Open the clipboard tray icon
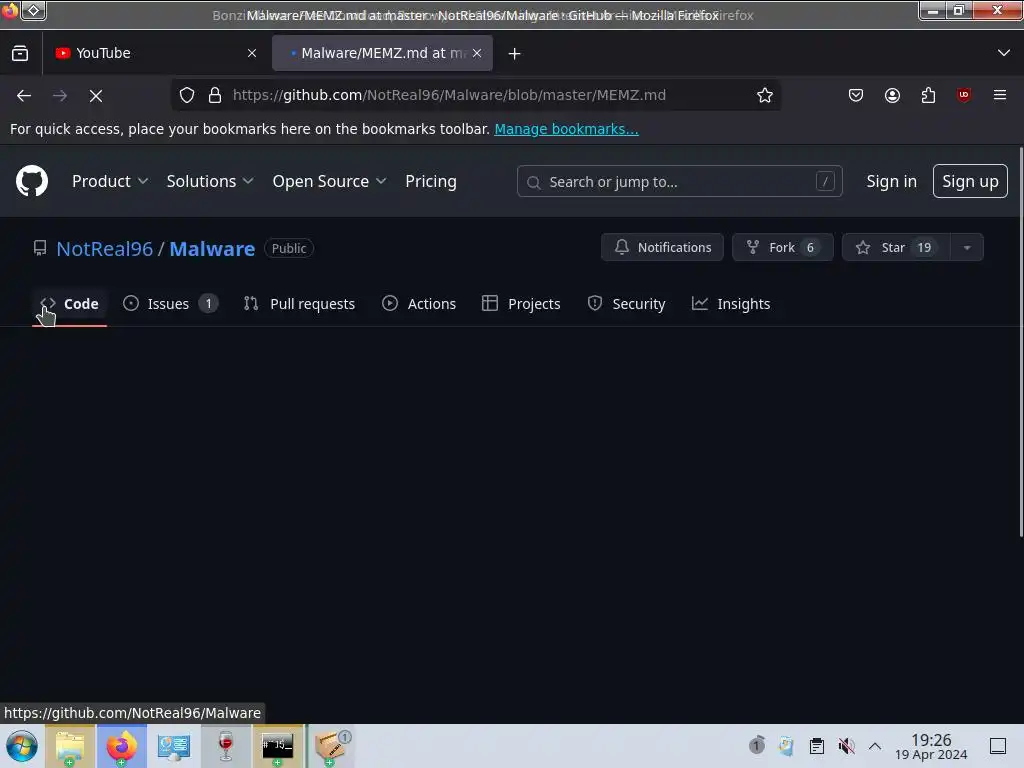The height and width of the screenshot is (768, 1024). click(x=816, y=746)
